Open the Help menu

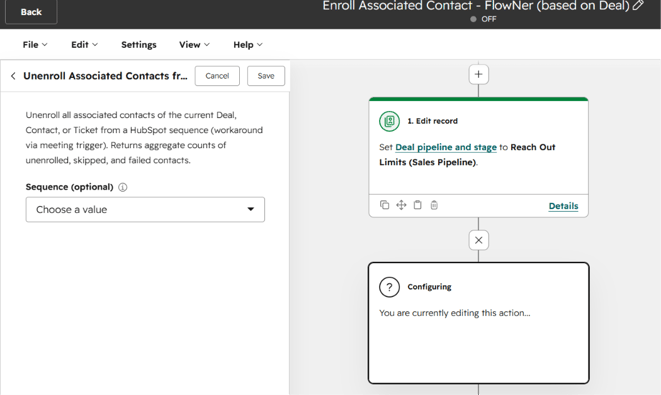248,45
